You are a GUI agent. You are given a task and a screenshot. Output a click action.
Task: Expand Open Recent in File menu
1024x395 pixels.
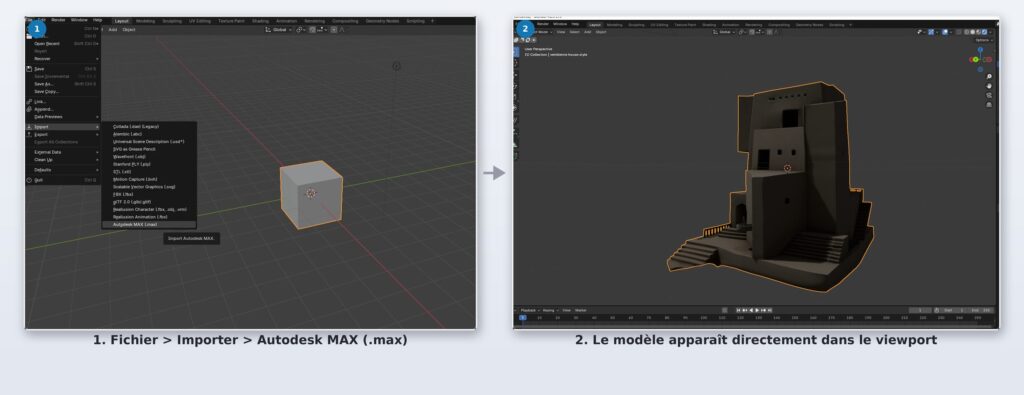tap(63, 44)
